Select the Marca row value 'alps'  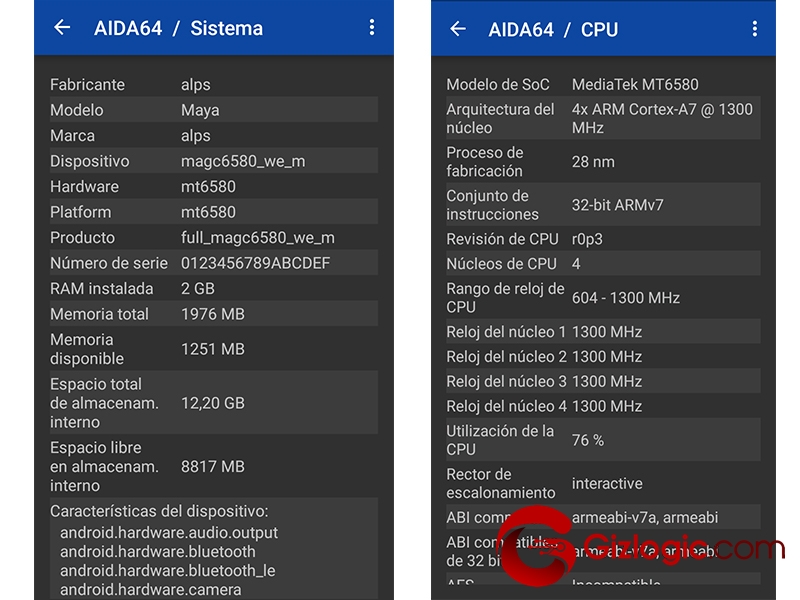(x=195, y=136)
